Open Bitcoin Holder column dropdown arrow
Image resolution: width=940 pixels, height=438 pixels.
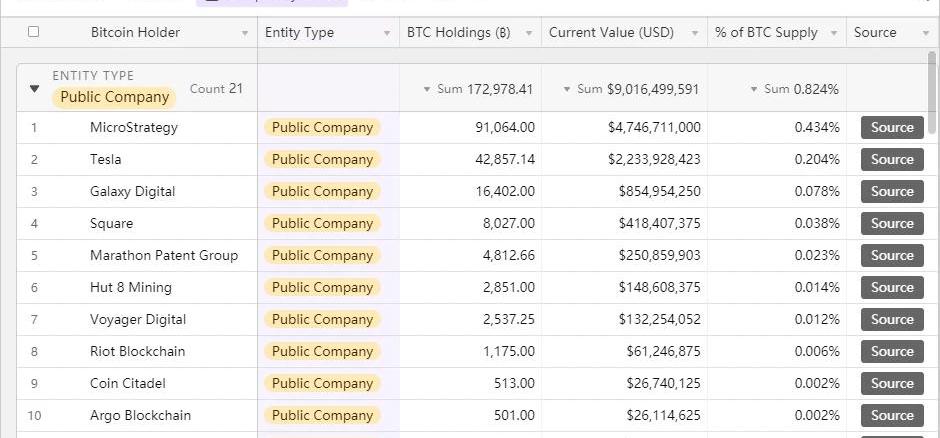(x=245, y=33)
